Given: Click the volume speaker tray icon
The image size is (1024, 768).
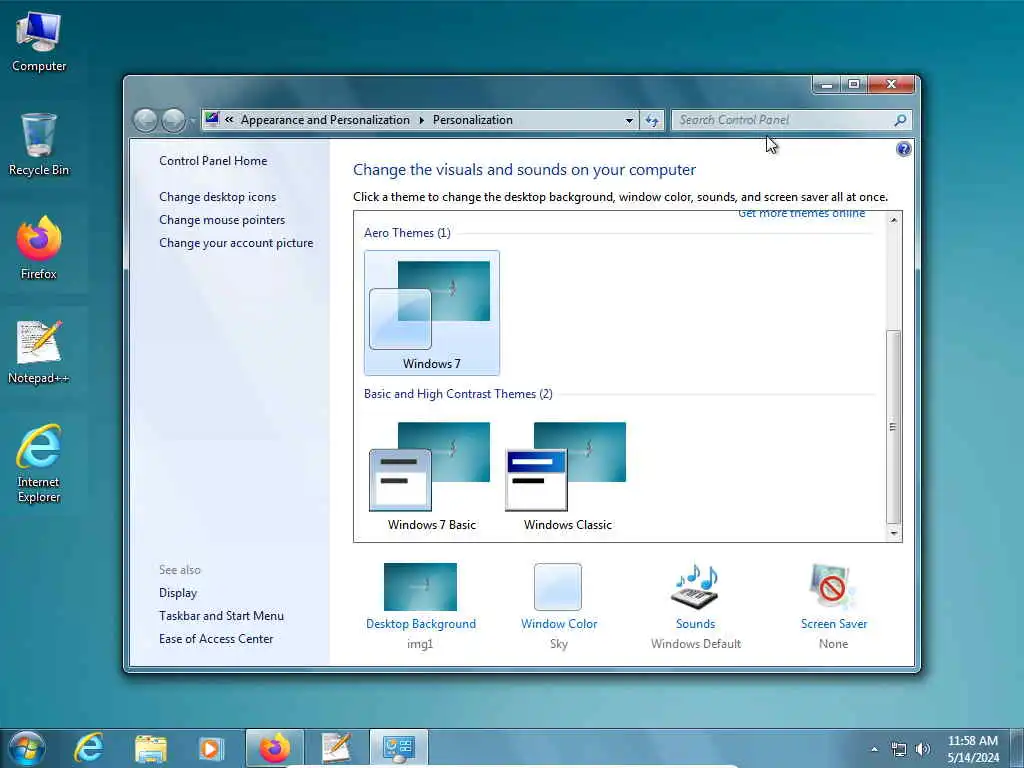Looking at the screenshot, I should tap(923, 749).
